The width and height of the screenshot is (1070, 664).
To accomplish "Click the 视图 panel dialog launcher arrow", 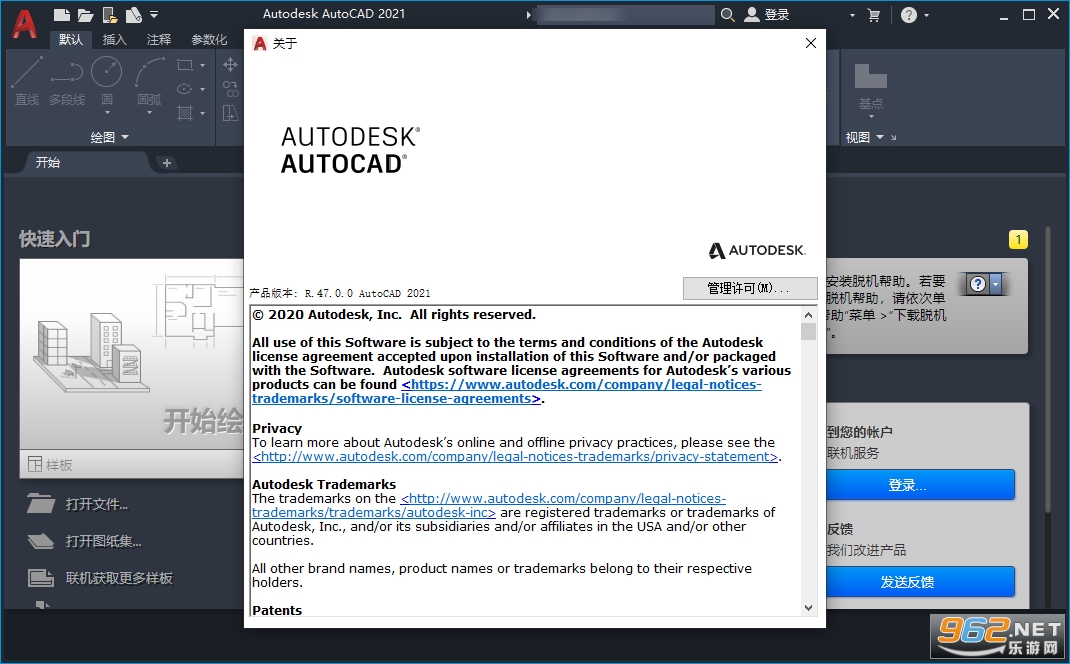I will (x=893, y=138).
